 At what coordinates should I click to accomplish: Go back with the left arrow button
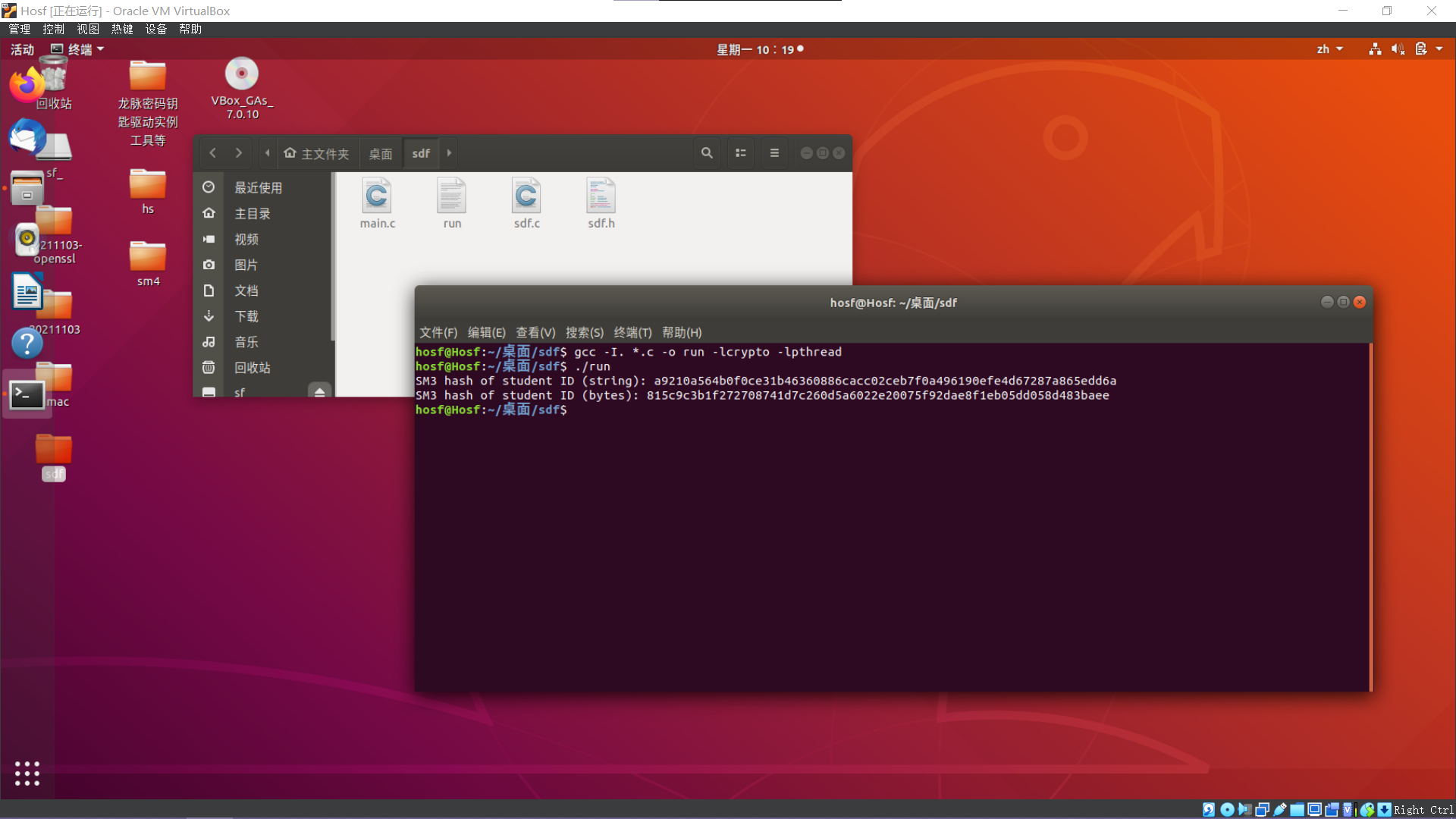pyautogui.click(x=213, y=153)
